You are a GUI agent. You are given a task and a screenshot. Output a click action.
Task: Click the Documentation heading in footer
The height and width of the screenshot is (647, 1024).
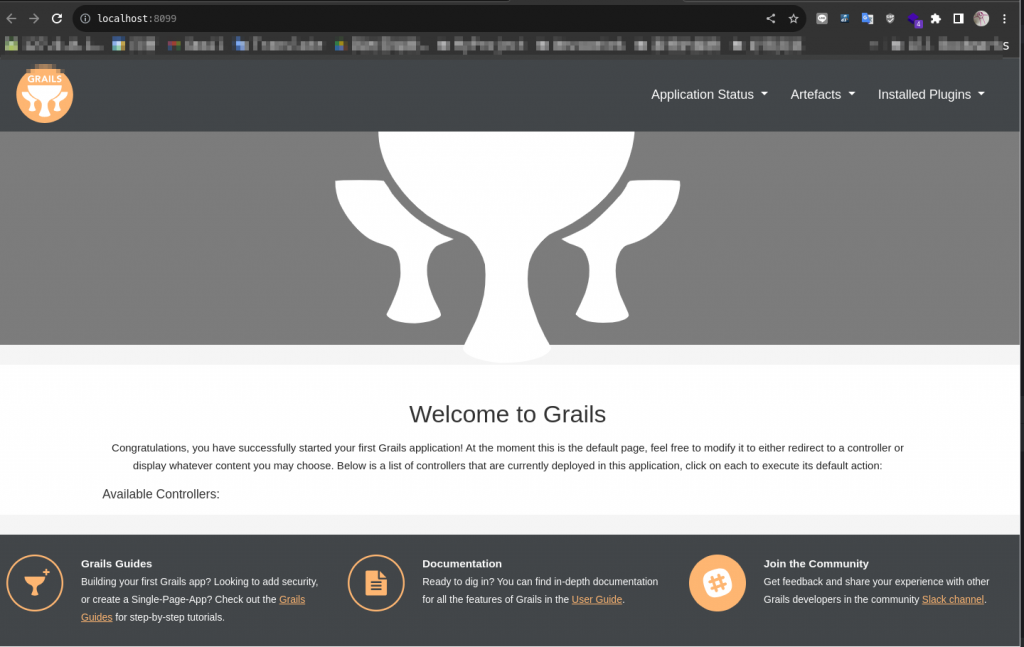click(x=462, y=563)
